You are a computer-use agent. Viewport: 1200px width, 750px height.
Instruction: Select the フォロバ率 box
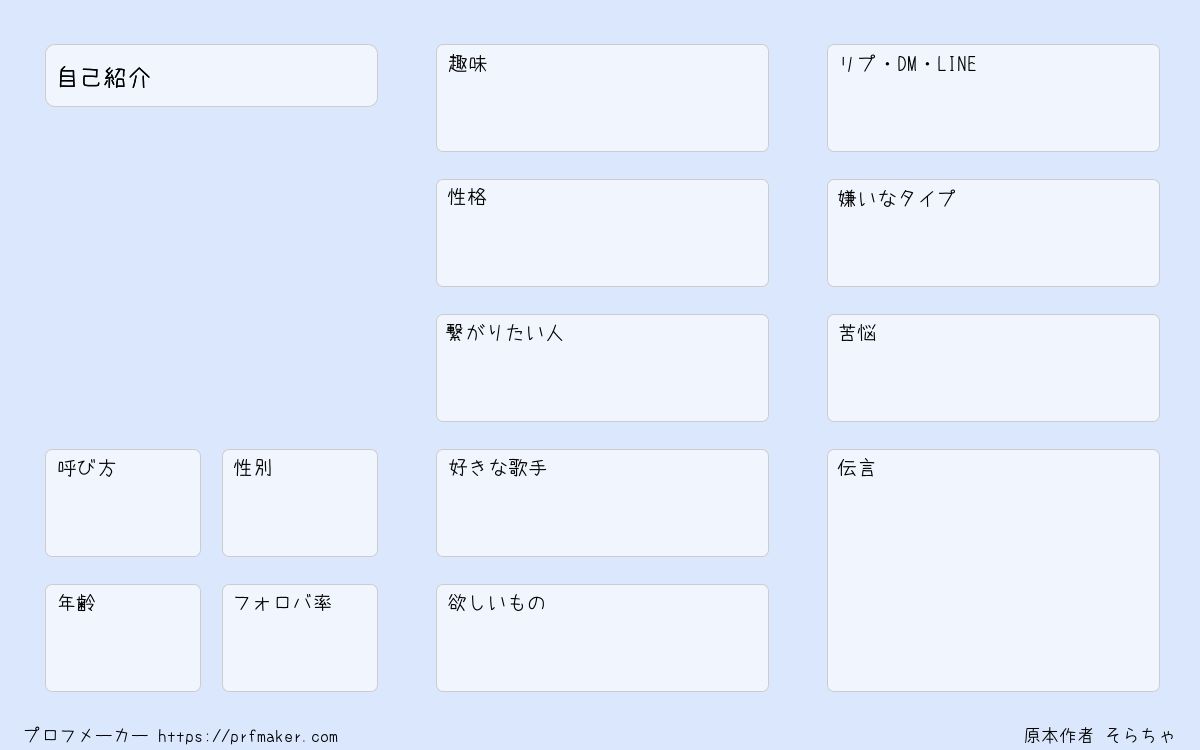pyautogui.click(x=300, y=638)
